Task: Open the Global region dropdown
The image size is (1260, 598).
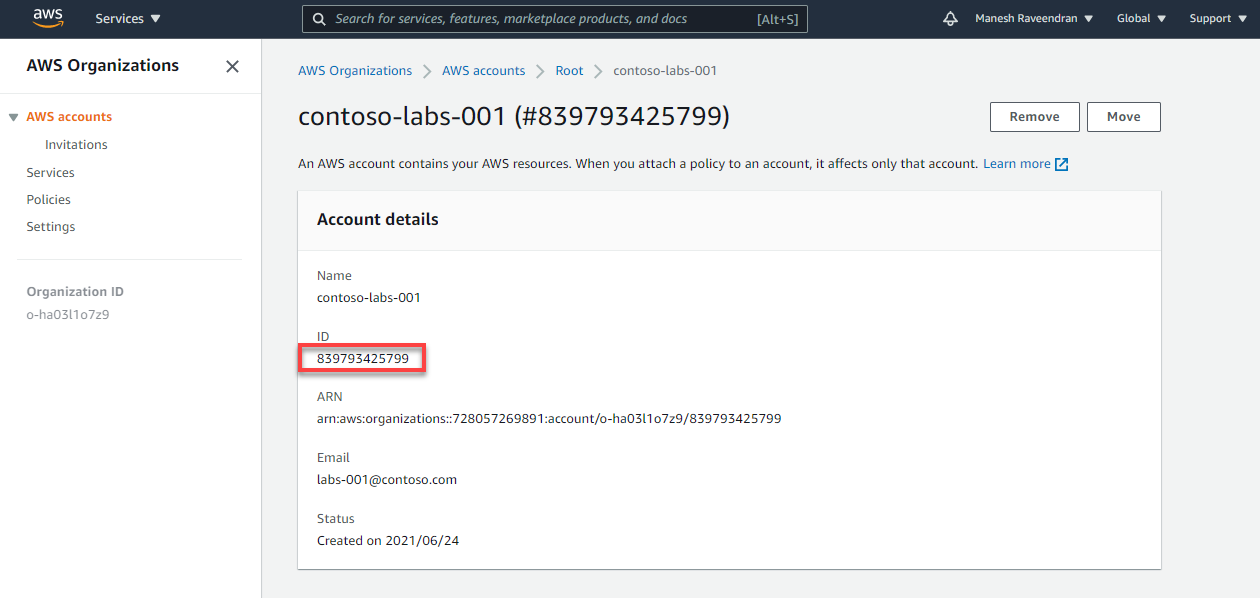Action: [x=1141, y=19]
